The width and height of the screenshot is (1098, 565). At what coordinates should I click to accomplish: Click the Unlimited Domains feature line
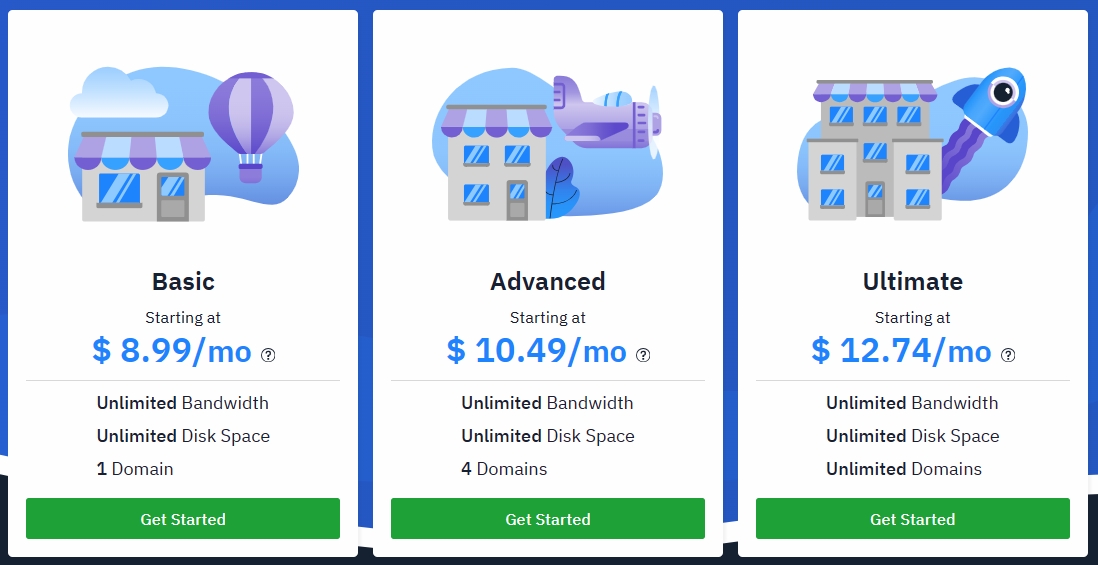point(904,468)
